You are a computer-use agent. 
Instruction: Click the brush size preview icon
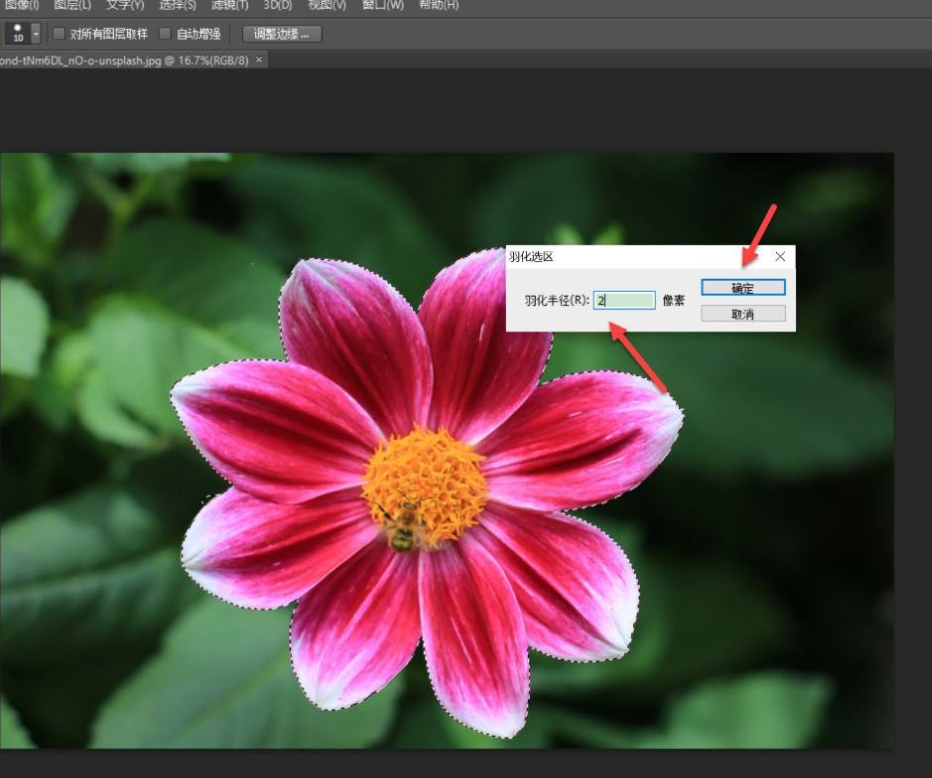(x=18, y=34)
